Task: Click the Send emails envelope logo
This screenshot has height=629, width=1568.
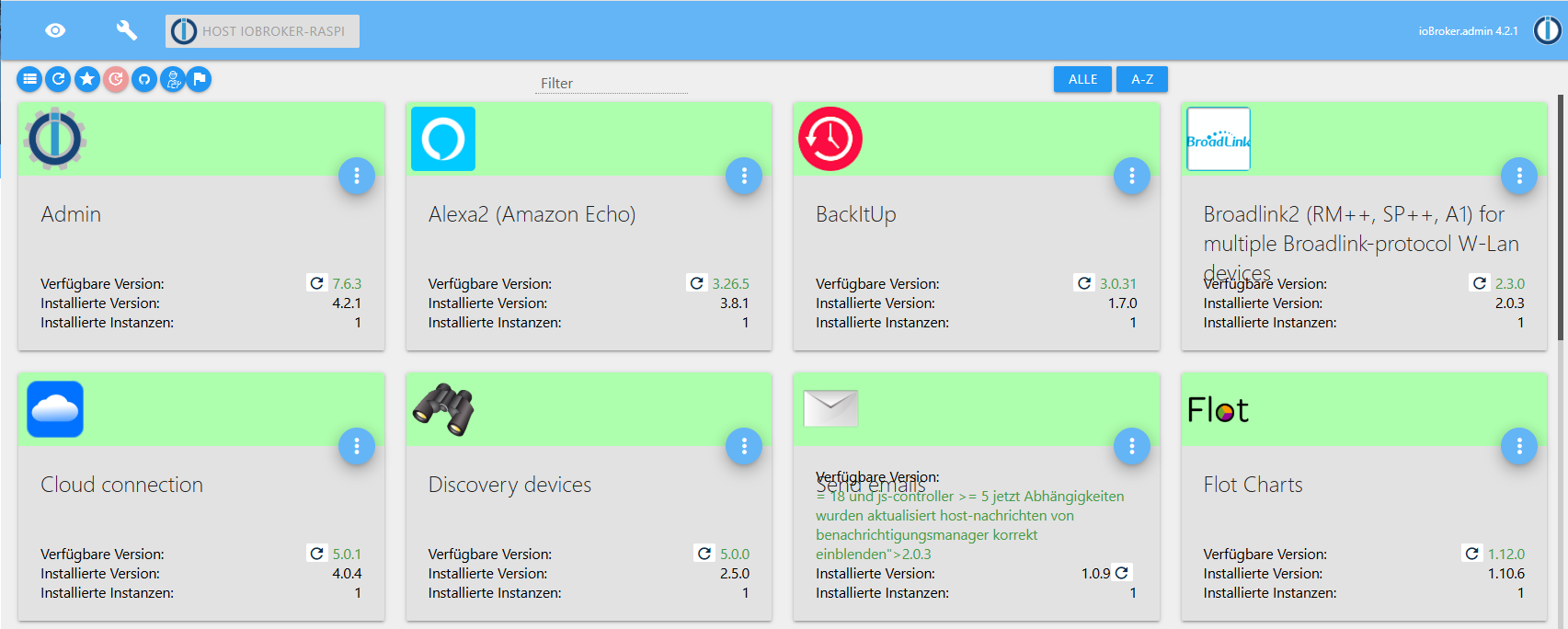Action: point(830,408)
